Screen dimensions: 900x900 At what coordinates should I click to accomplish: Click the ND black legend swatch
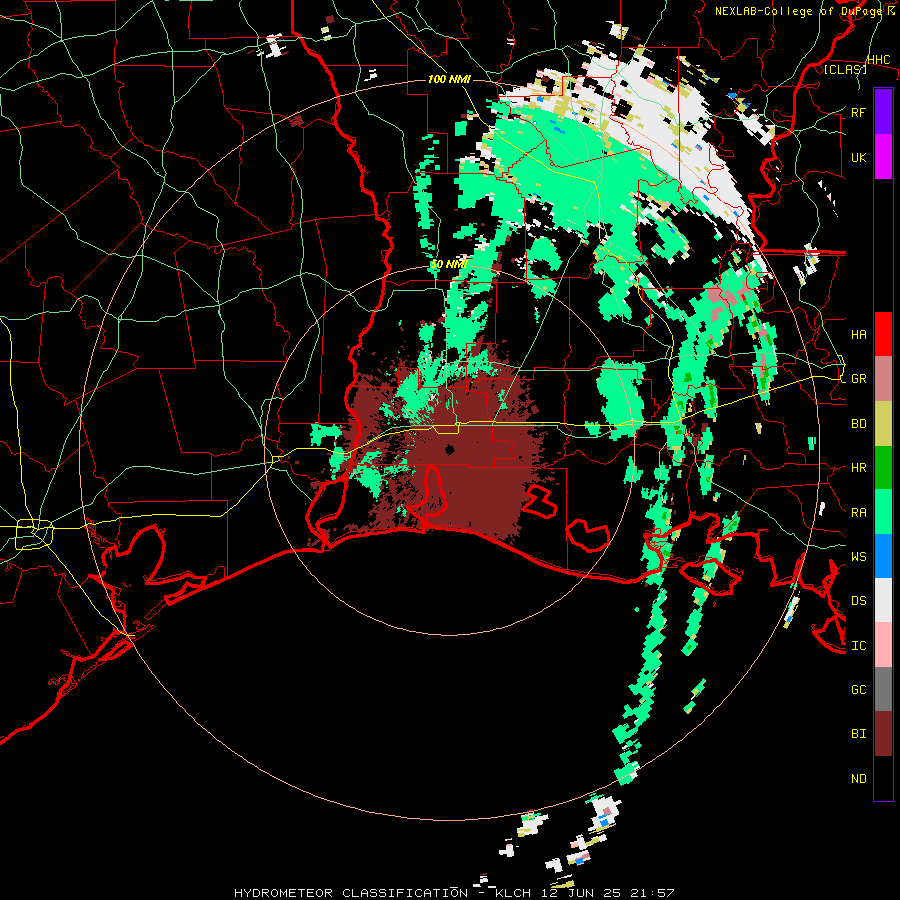point(883,778)
